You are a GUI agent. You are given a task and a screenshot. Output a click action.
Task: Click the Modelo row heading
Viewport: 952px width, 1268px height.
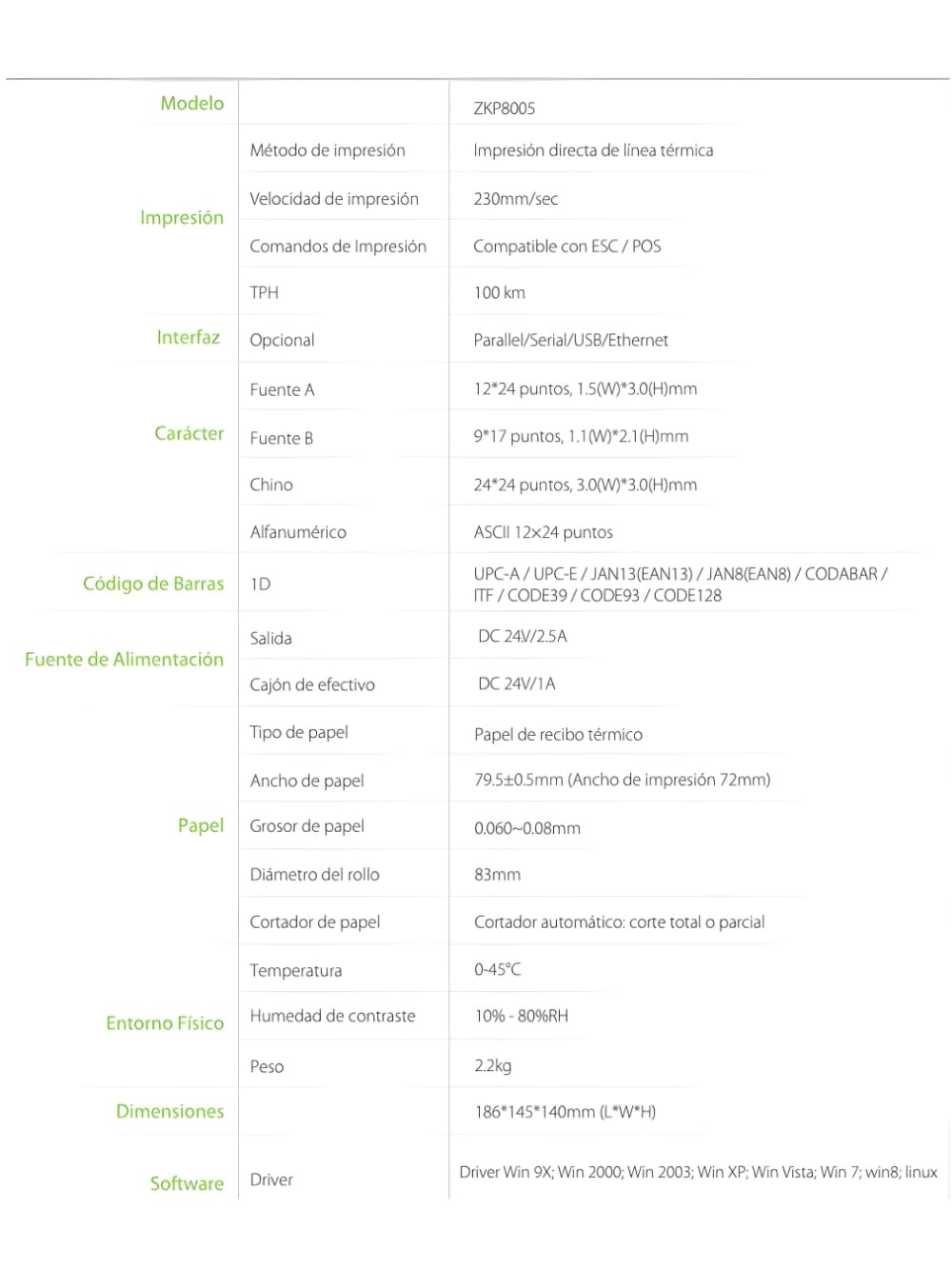191,104
